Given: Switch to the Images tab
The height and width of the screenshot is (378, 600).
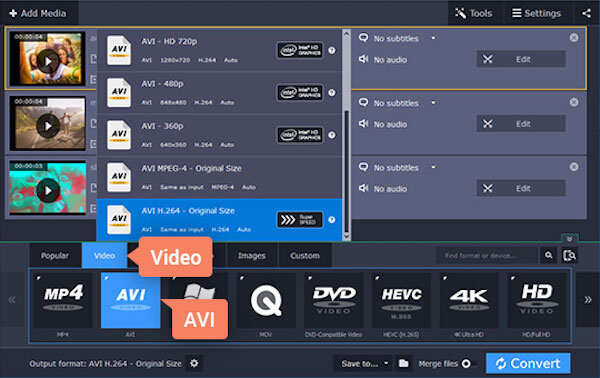Looking at the screenshot, I should point(252,256).
